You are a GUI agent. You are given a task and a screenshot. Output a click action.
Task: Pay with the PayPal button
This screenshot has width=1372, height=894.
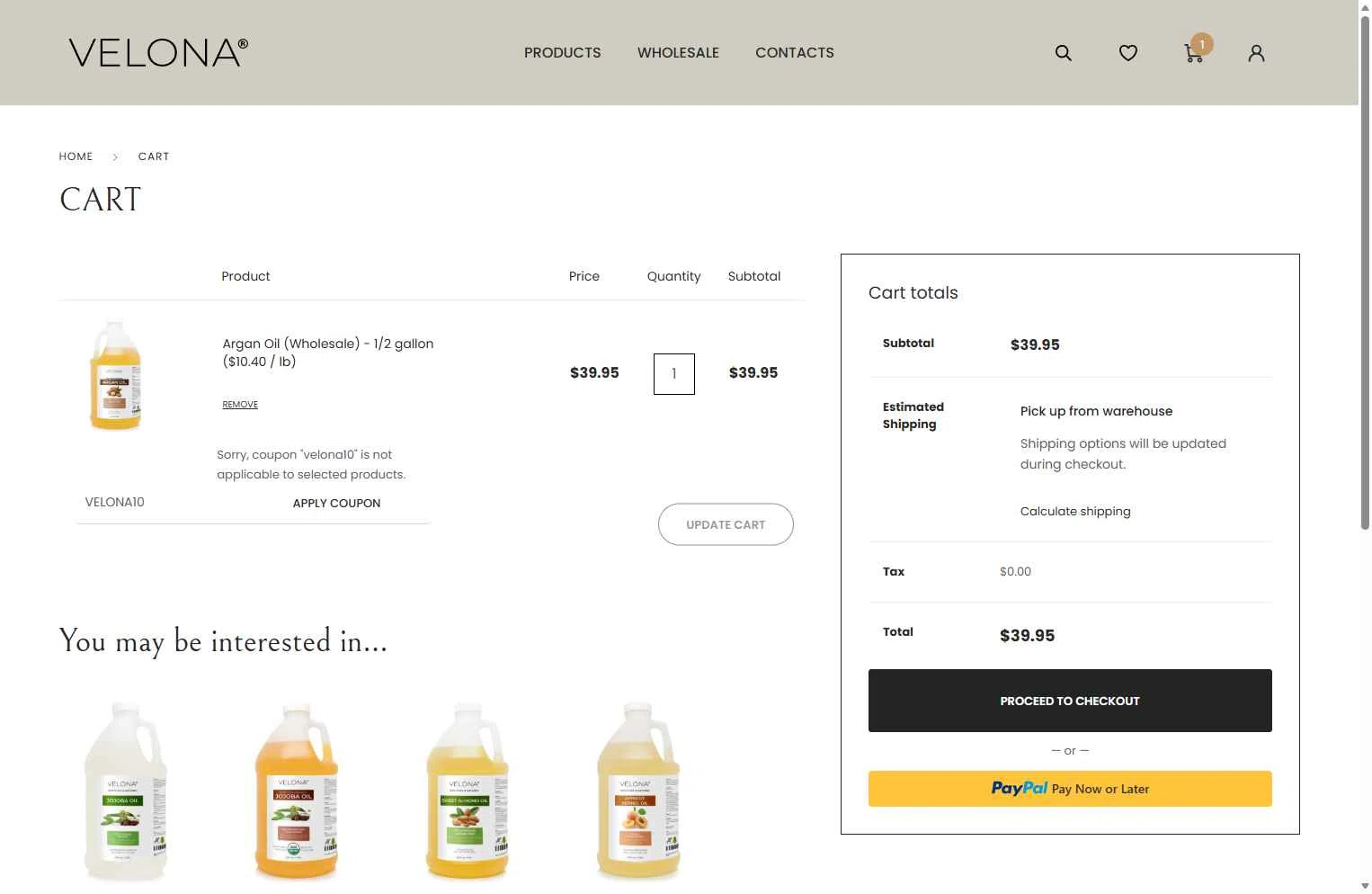1070,789
